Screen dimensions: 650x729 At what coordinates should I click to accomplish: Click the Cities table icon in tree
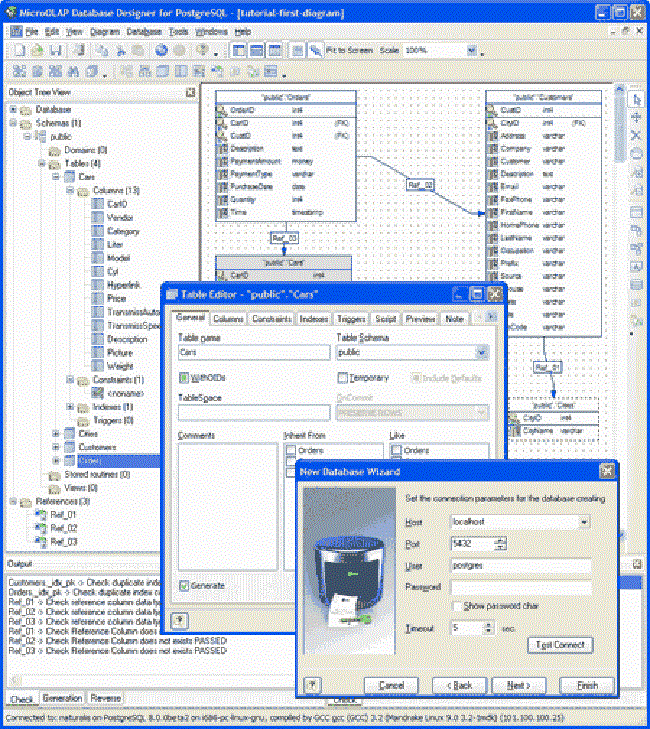69,433
